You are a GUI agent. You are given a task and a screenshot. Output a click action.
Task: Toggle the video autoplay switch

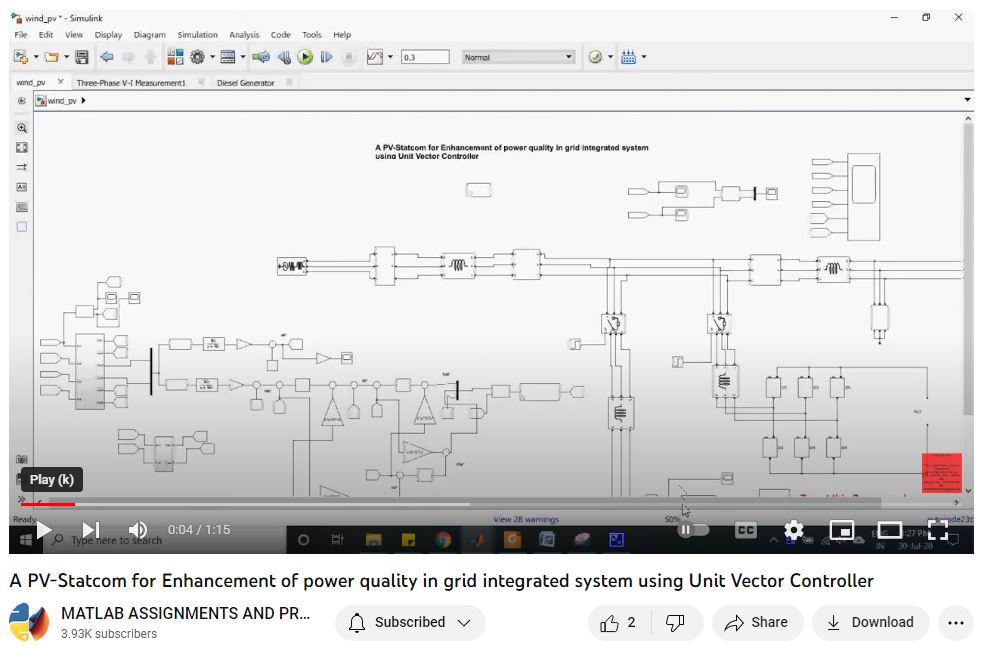click(x=692, y=530)
